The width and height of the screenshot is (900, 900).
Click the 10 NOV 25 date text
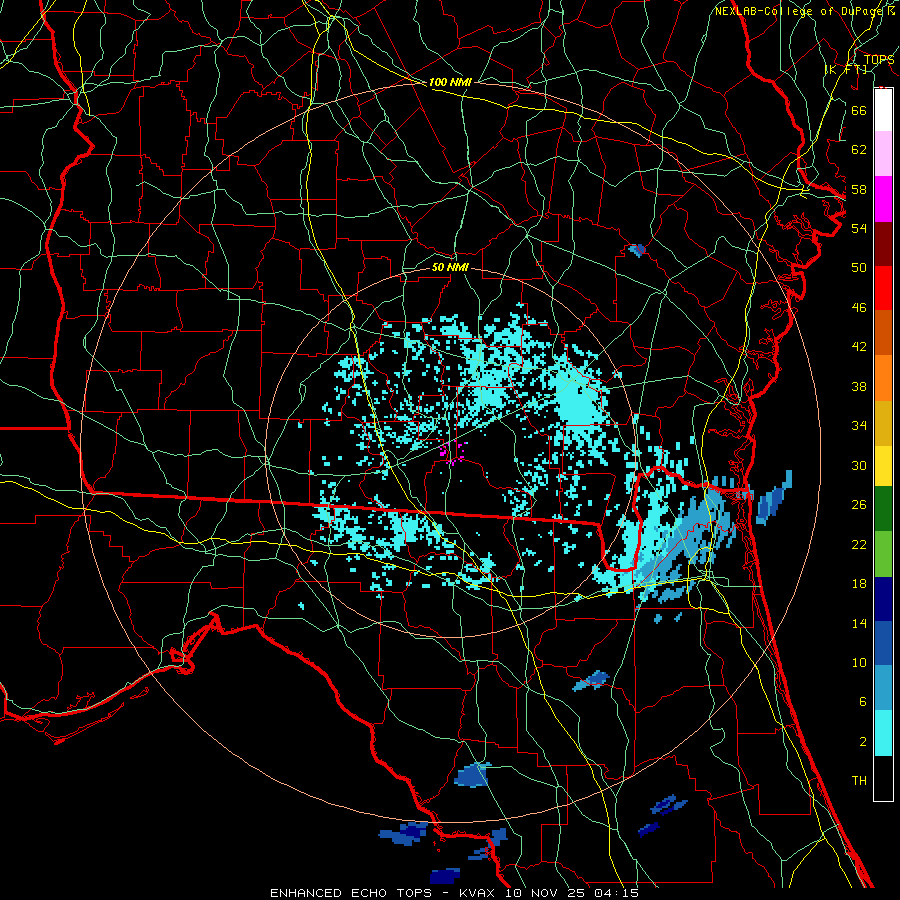(544, 893)
